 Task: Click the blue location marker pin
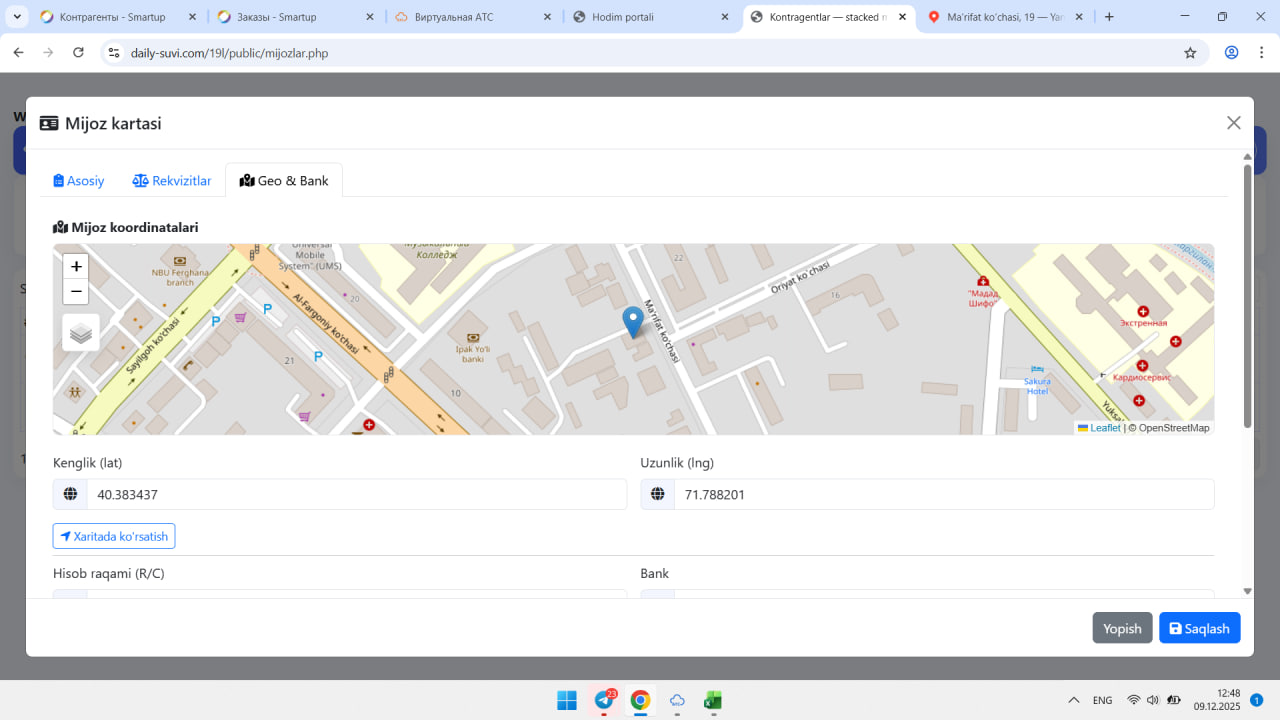coord(632,321)
